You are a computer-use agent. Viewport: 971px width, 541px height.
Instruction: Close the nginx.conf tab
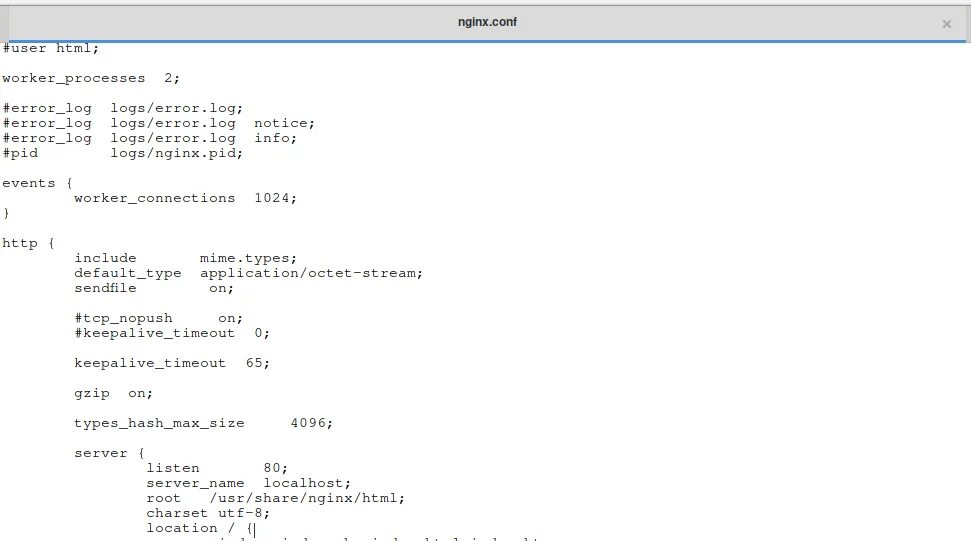(946, 24)
